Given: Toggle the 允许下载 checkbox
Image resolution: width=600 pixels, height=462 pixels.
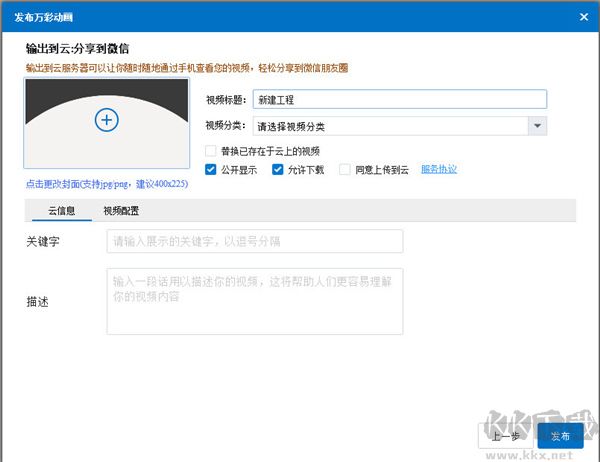Looking at the screenshot, I should [278, 170].
